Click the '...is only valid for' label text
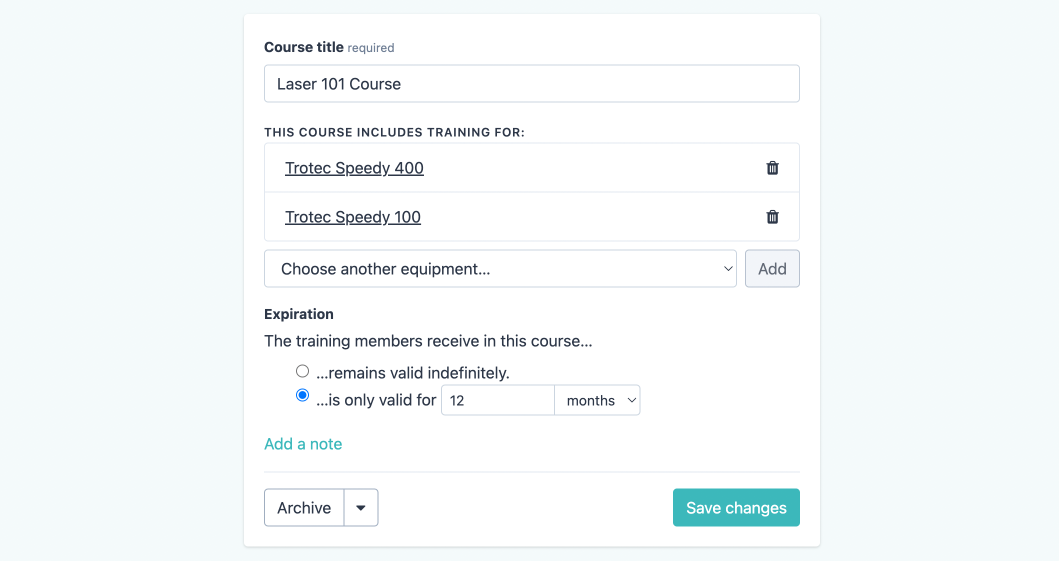The image size is (1059, 561). (x=376, y=401)
